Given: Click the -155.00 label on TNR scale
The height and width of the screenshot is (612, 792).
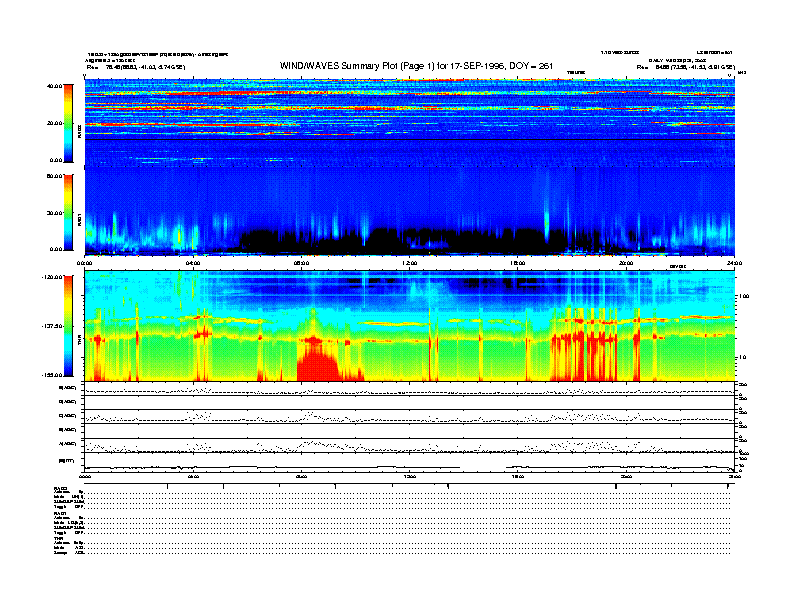Looking at the screenshot, I should pos(52,375).
